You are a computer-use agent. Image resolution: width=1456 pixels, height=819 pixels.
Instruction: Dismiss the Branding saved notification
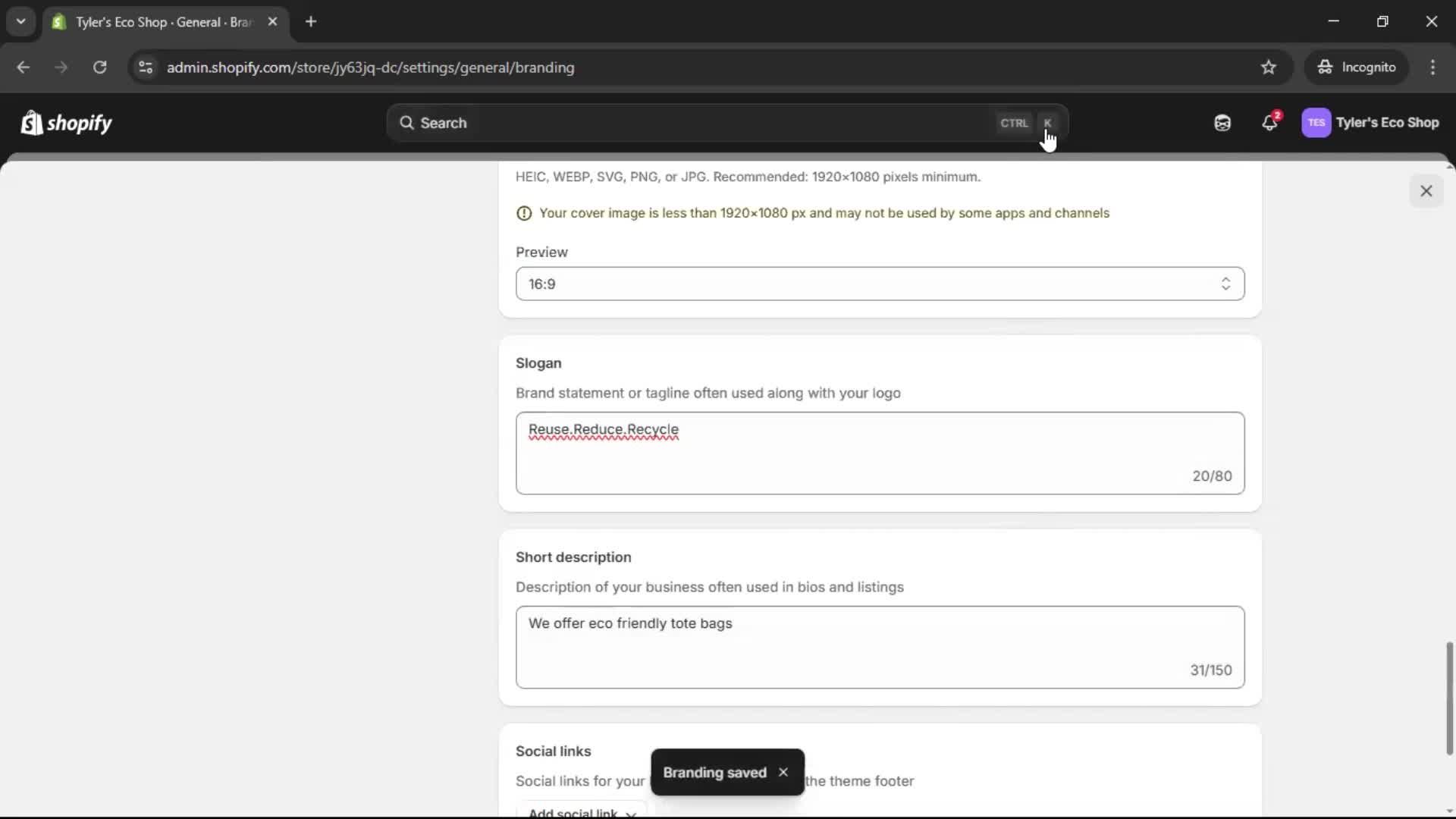click(x=783, y=772)
